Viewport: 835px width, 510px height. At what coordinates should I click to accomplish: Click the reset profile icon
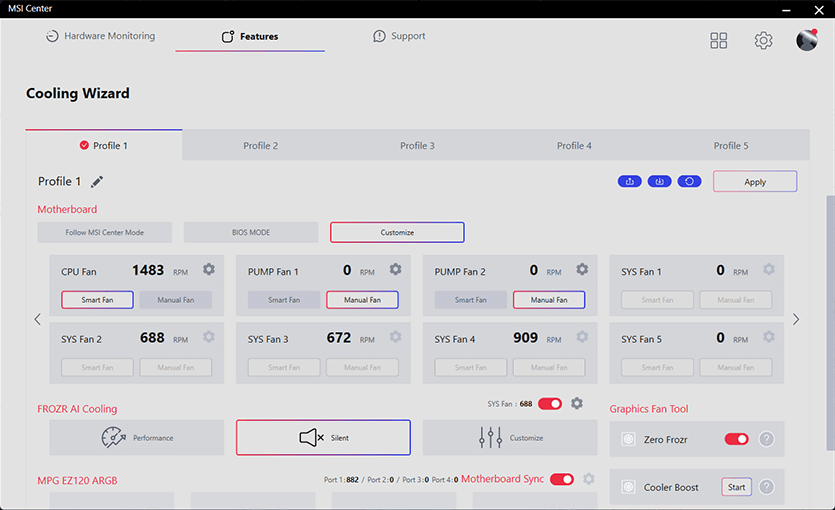[689, 181]
